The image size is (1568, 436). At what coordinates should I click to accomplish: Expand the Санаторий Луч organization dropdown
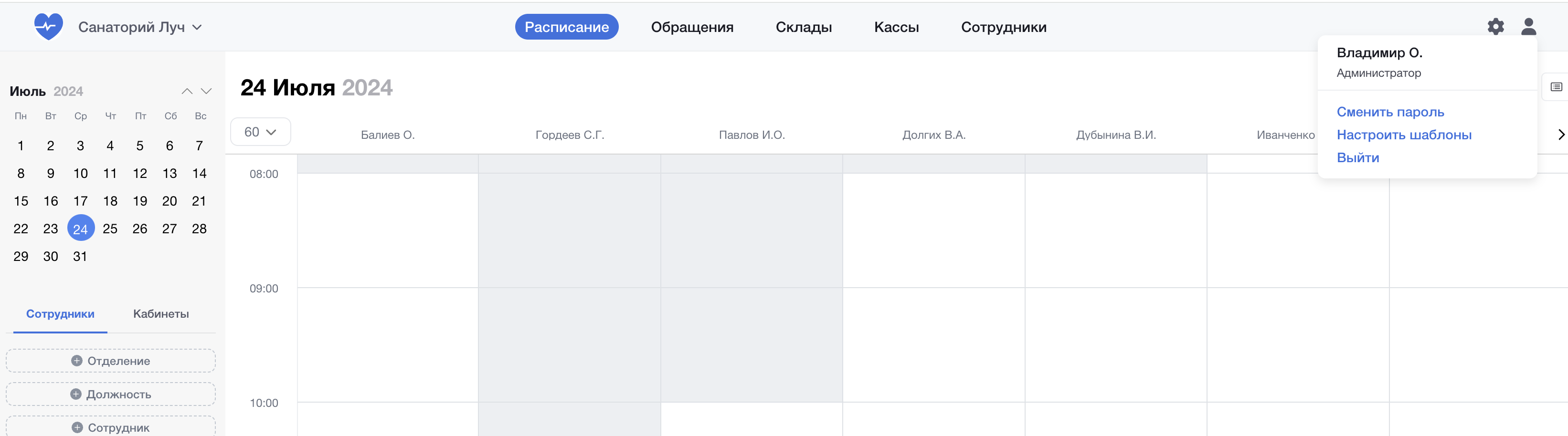click(x=140, y=27)
